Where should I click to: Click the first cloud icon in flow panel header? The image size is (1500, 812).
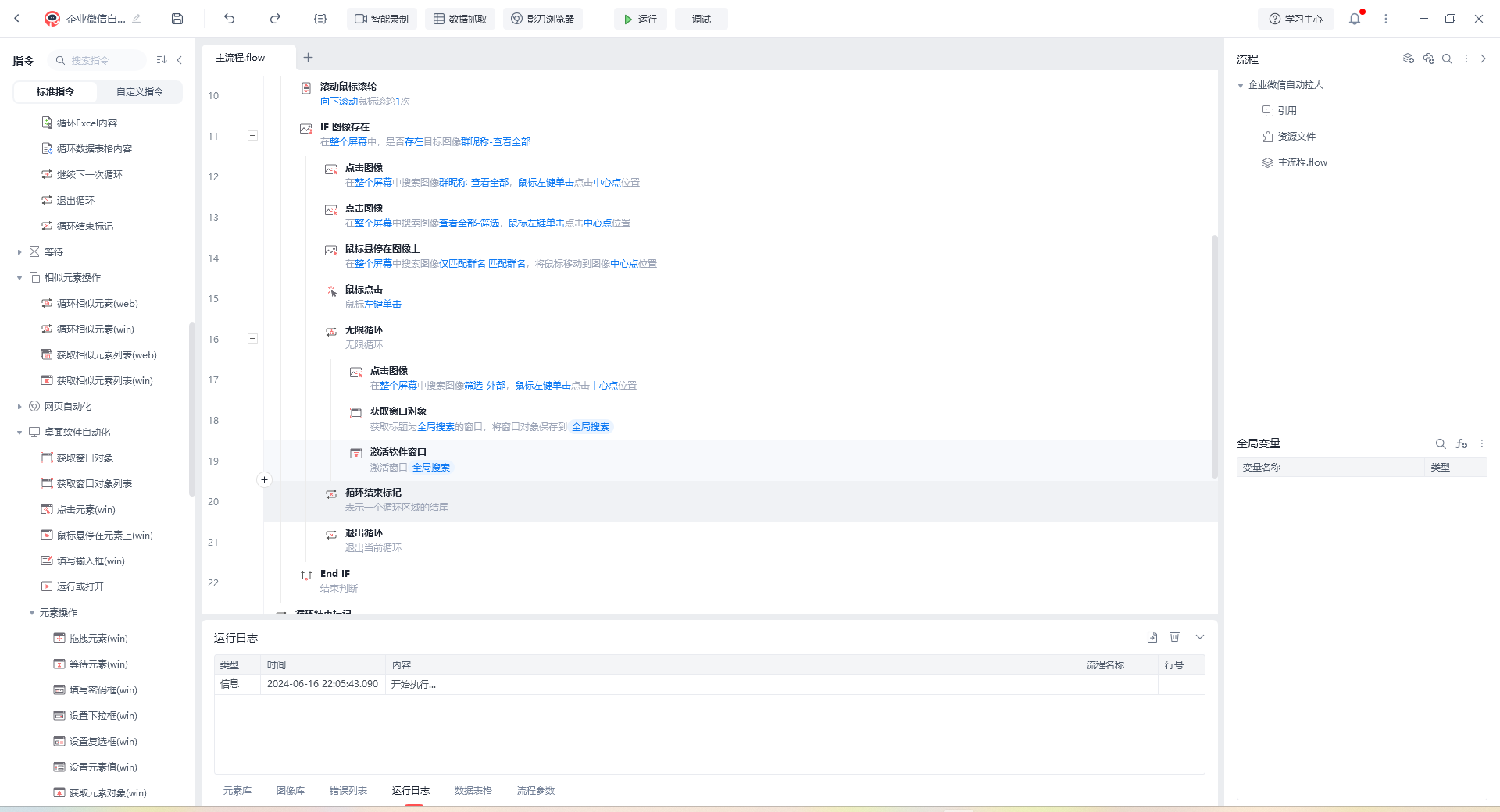(x=1409, y=59)
